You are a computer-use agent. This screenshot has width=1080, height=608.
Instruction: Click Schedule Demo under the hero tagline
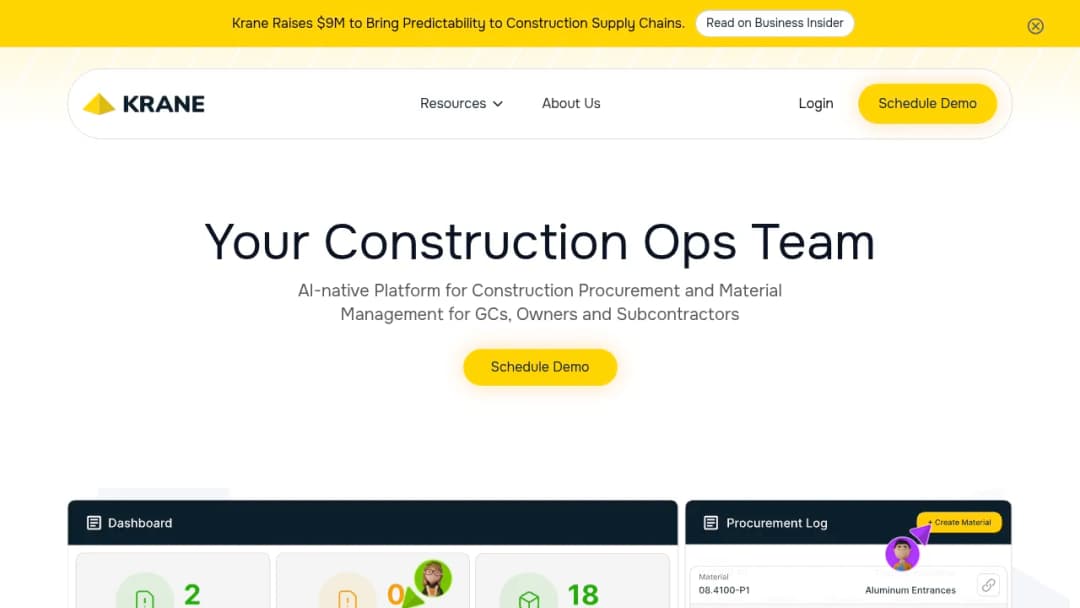coord(540,367)
